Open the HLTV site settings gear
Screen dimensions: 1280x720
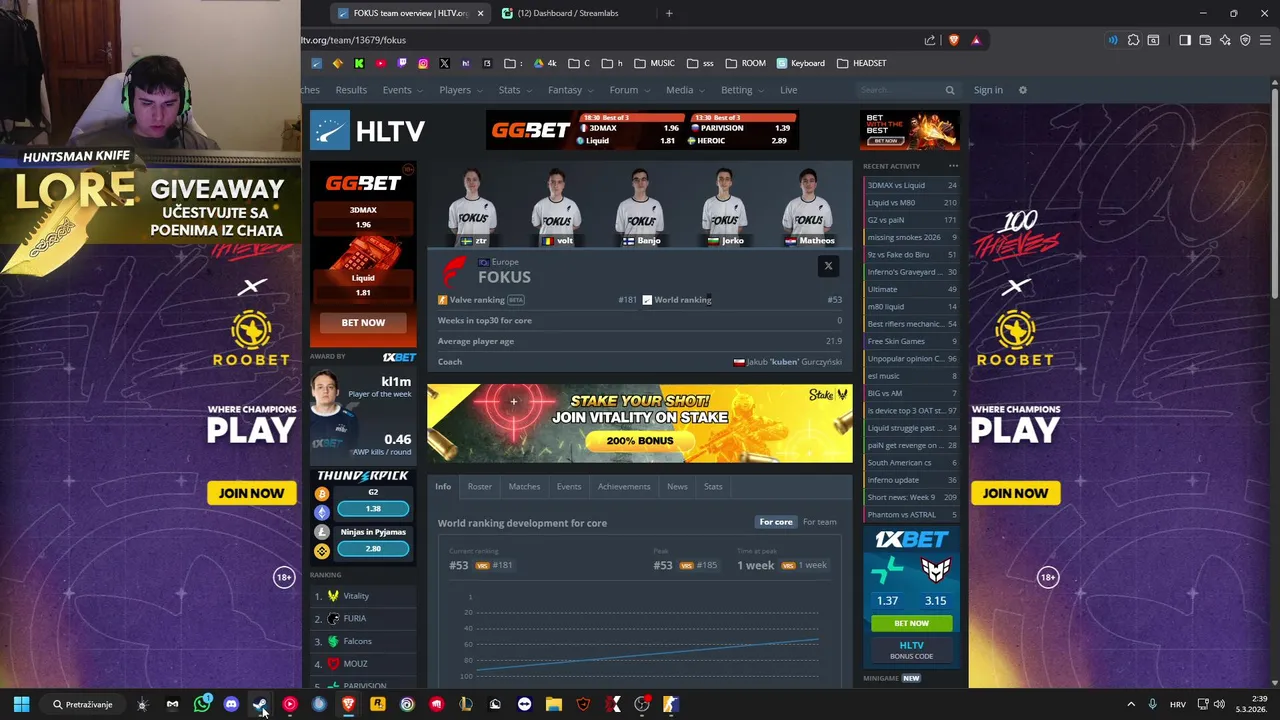click(x=1022, y=90)
